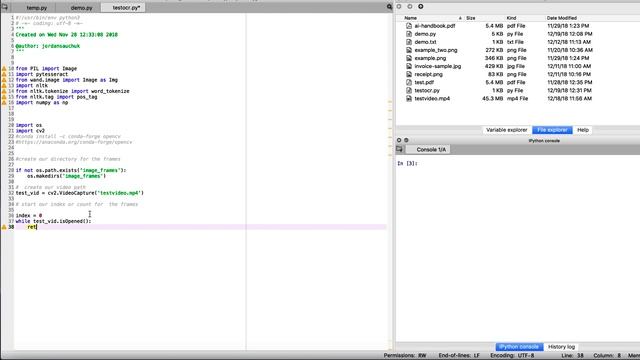Click the warning icon on line 14
This screenshot has height=360, width=640.
click(4, 91)
